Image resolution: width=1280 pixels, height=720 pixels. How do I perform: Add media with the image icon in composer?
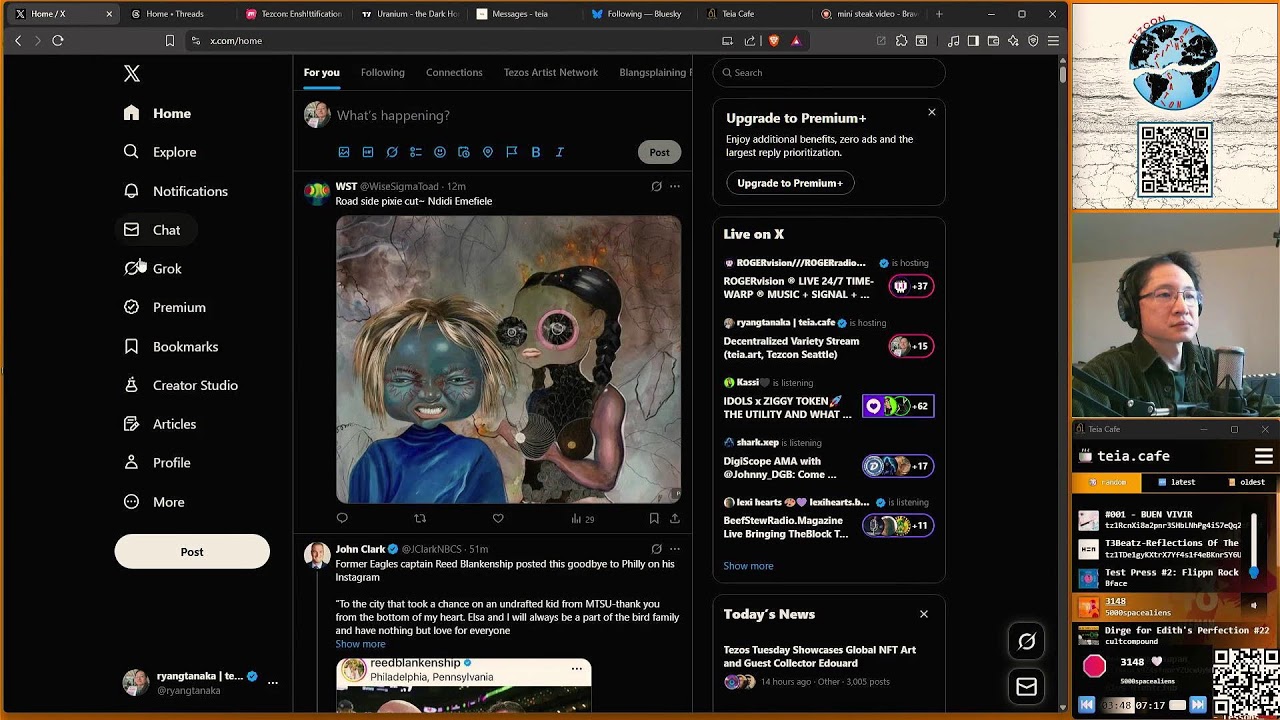coord(344,152)
